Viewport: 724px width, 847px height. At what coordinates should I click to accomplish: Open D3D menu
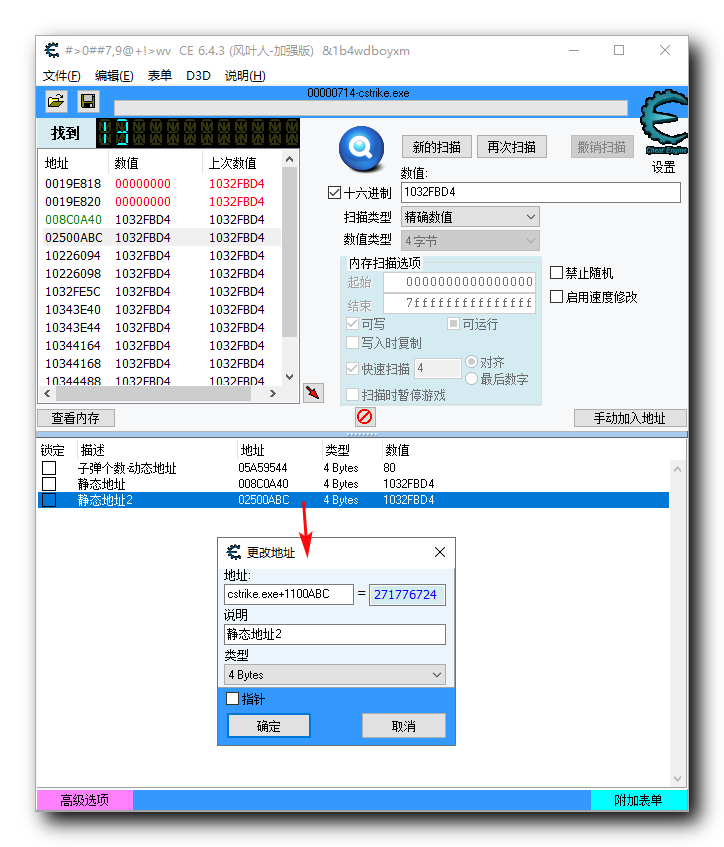click(198, 76)
